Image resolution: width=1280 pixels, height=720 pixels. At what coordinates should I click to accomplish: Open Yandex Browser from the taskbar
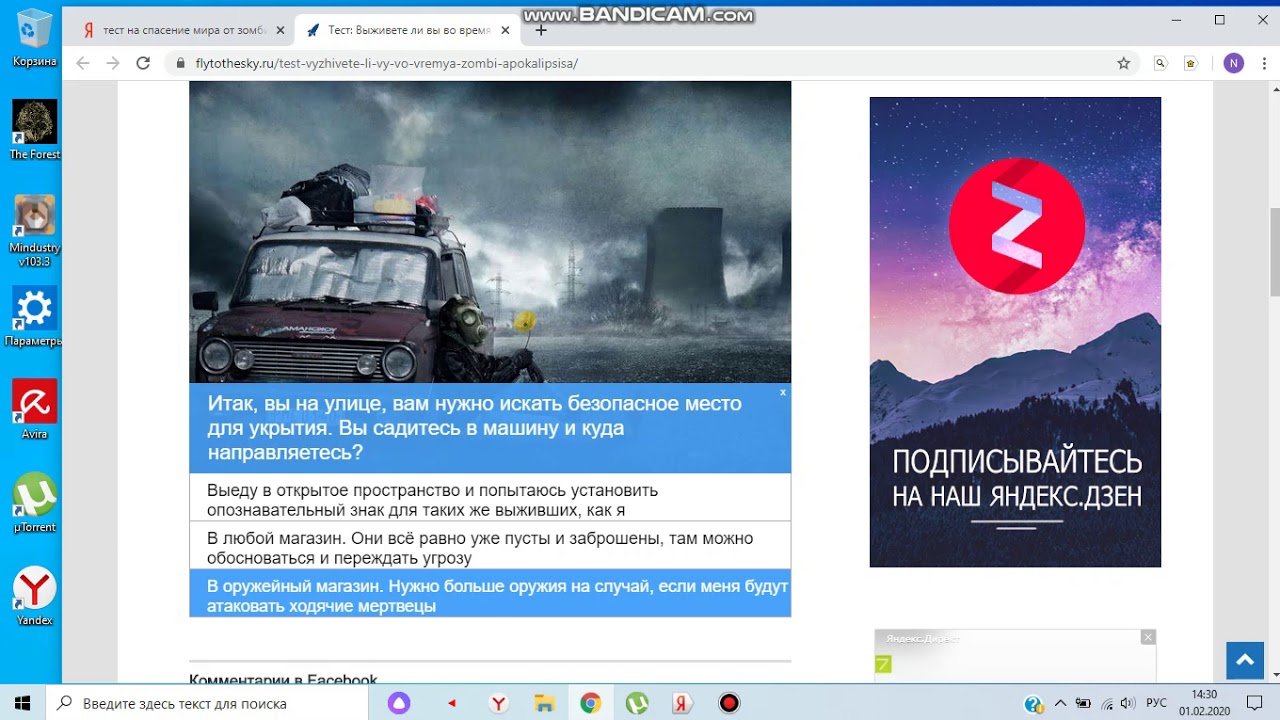click(498, 703)
